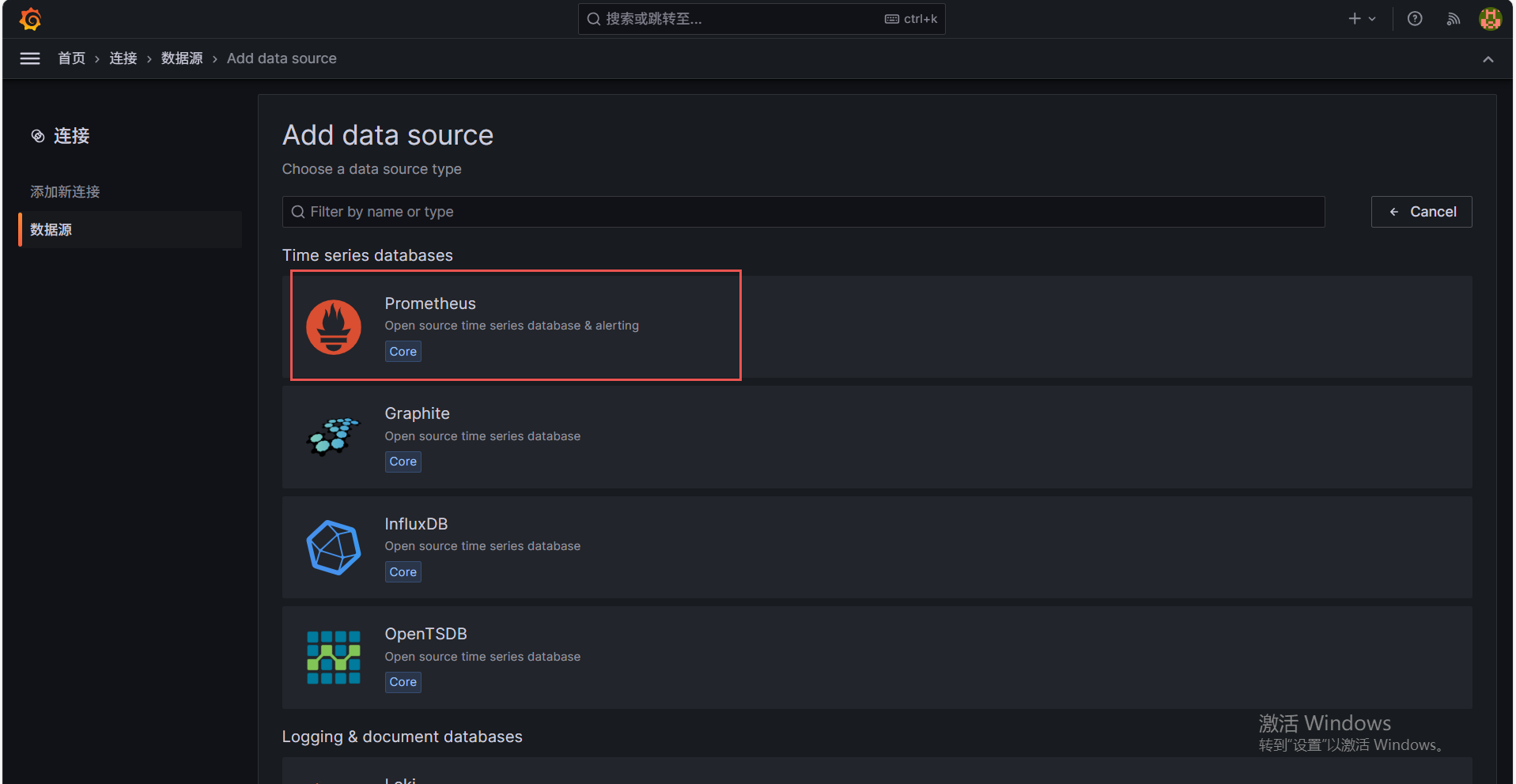The image size is (1516, 784).
Task: Focus the Filter by name or type field
Action: tap(803, 212)
